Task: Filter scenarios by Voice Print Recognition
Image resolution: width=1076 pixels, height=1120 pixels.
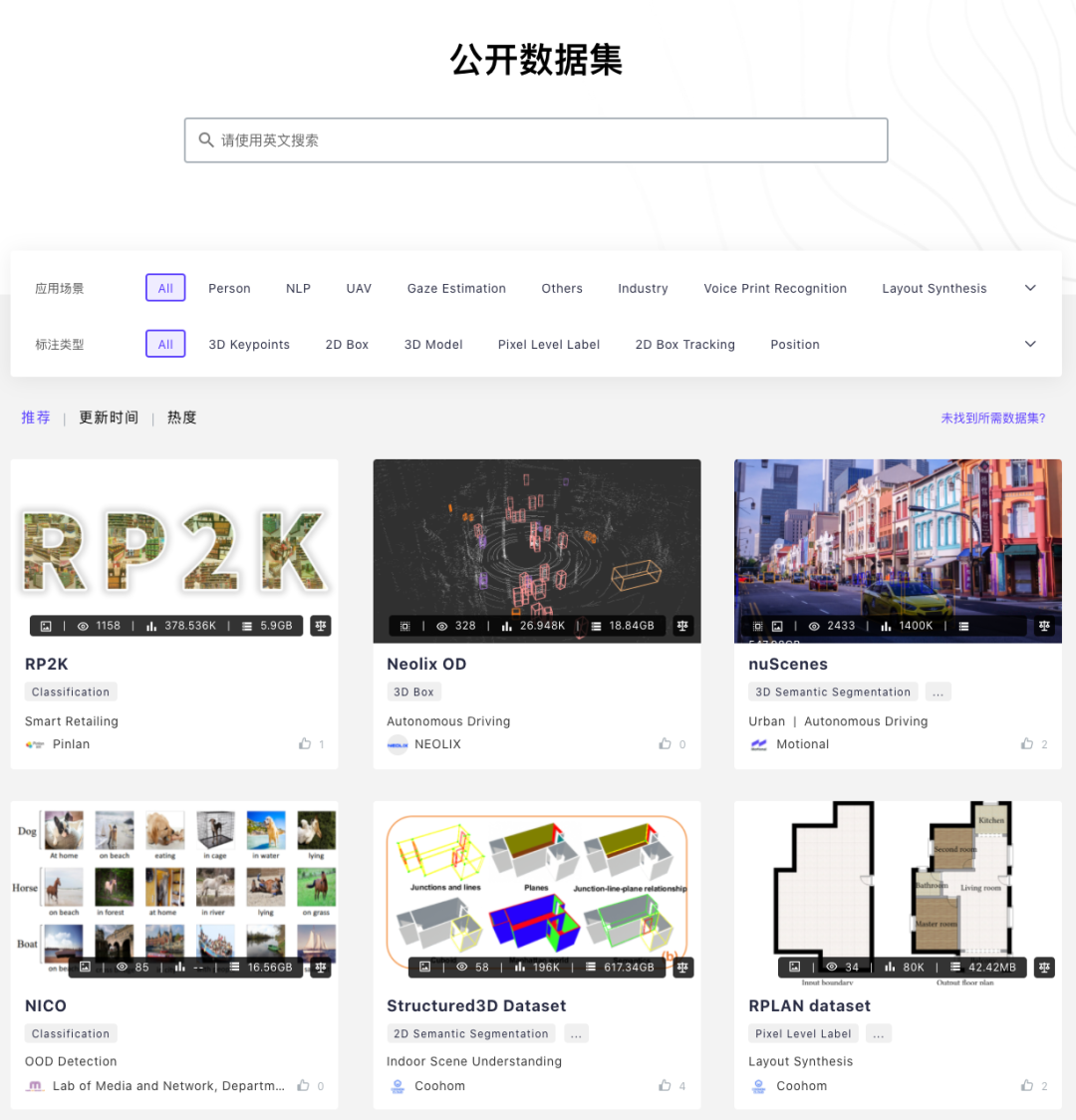Action: click(775, 288)
